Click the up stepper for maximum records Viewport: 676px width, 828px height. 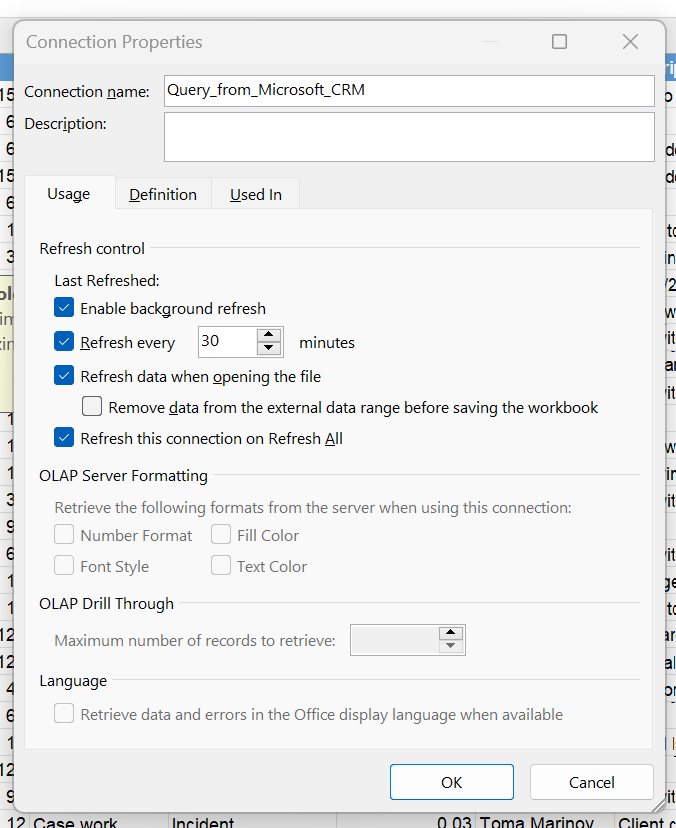pos(450,634)
